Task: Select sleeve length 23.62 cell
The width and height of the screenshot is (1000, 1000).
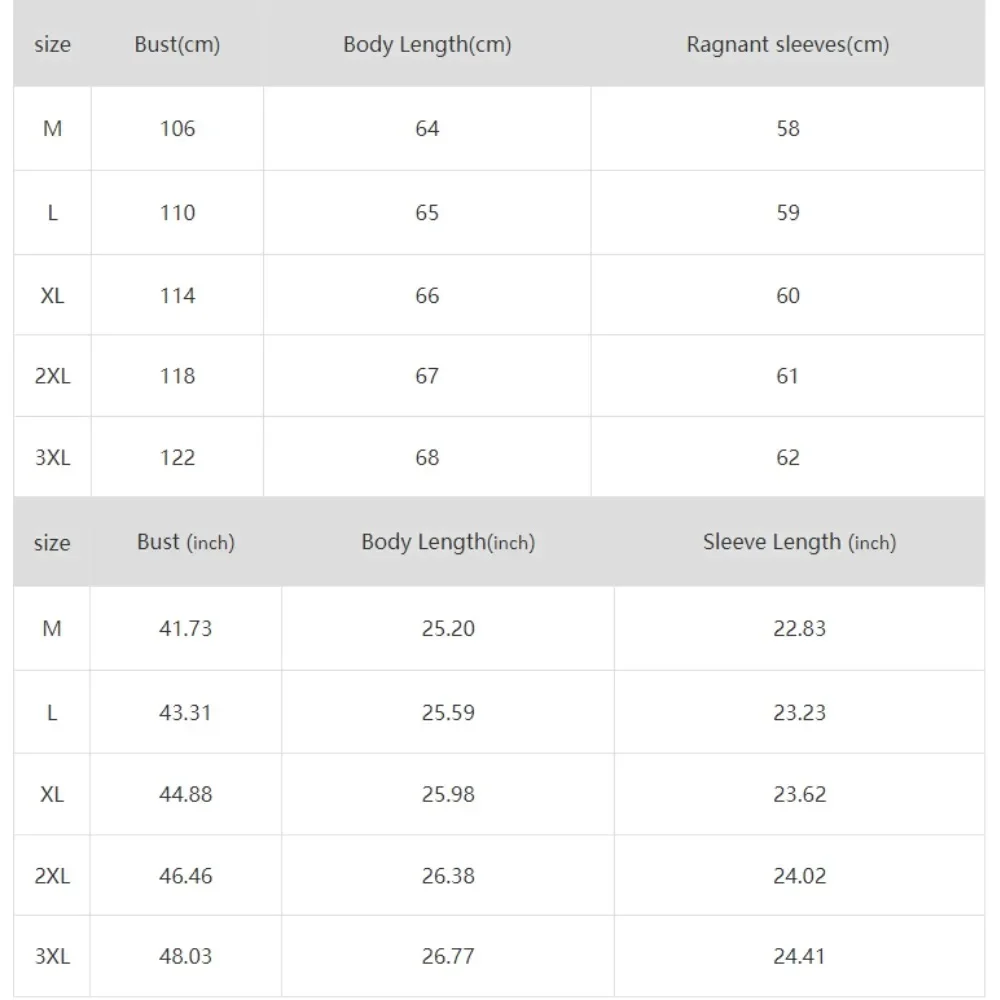Action: coord(799,794)
